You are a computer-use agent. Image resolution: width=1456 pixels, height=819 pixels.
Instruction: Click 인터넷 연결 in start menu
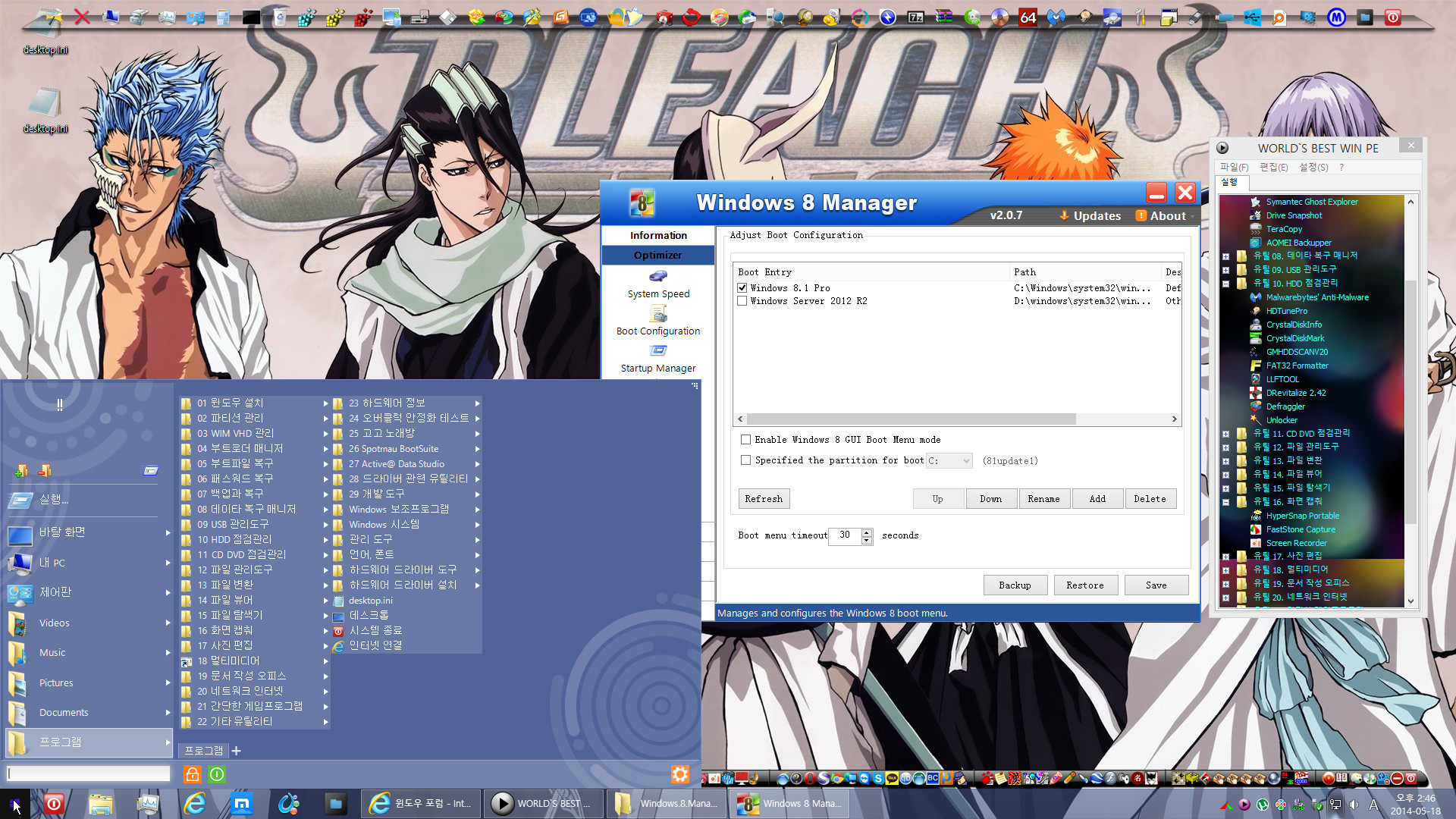[406, 645]
